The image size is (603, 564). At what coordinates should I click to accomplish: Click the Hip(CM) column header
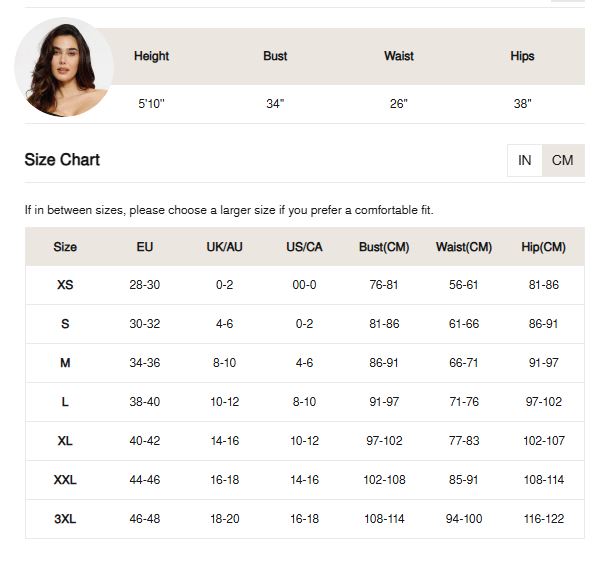click(x=543, y=247)
